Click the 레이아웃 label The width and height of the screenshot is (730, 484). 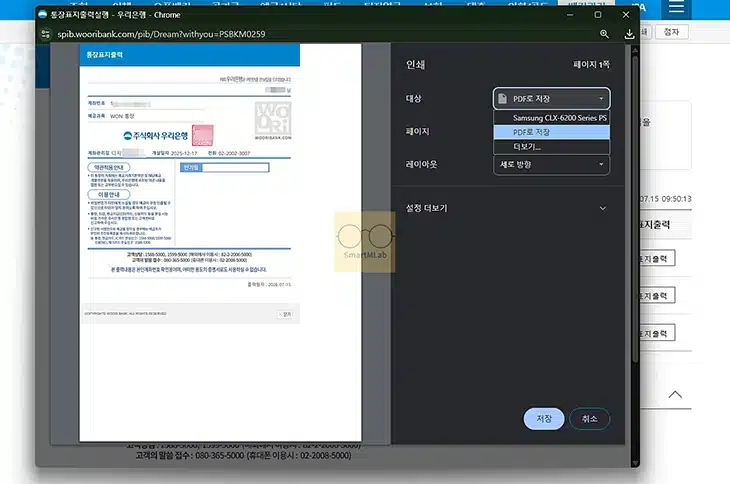click(421, 164)
